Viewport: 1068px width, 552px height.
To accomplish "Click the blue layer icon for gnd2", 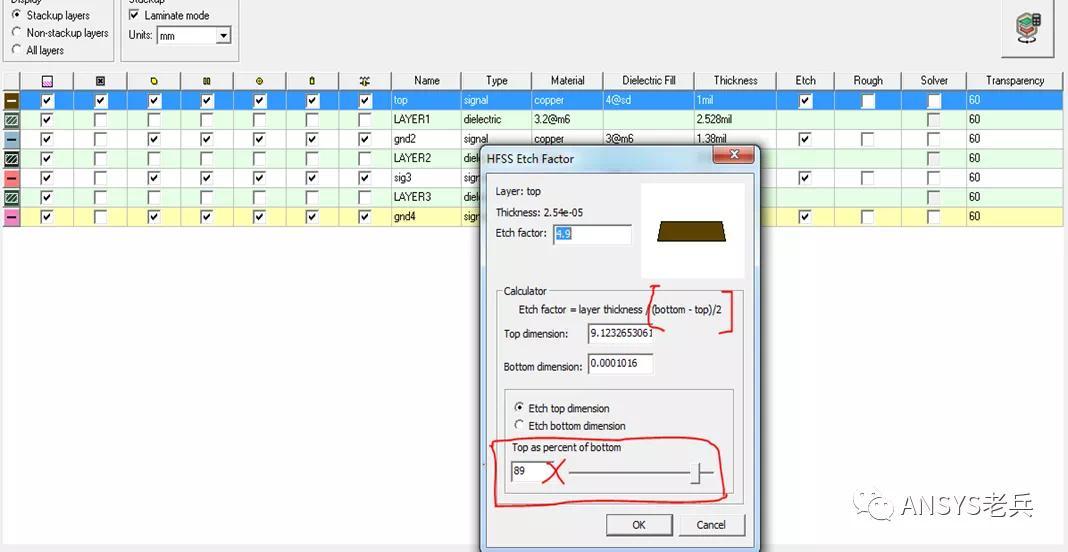I will [x=12, y=139].
